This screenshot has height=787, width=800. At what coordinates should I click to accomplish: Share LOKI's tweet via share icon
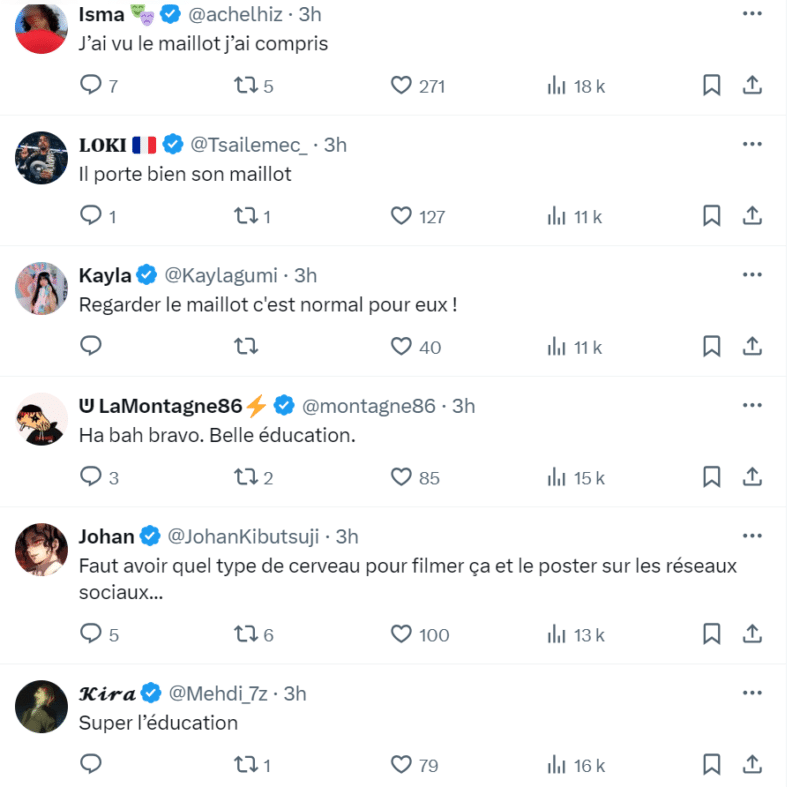[x=753, y=216]
